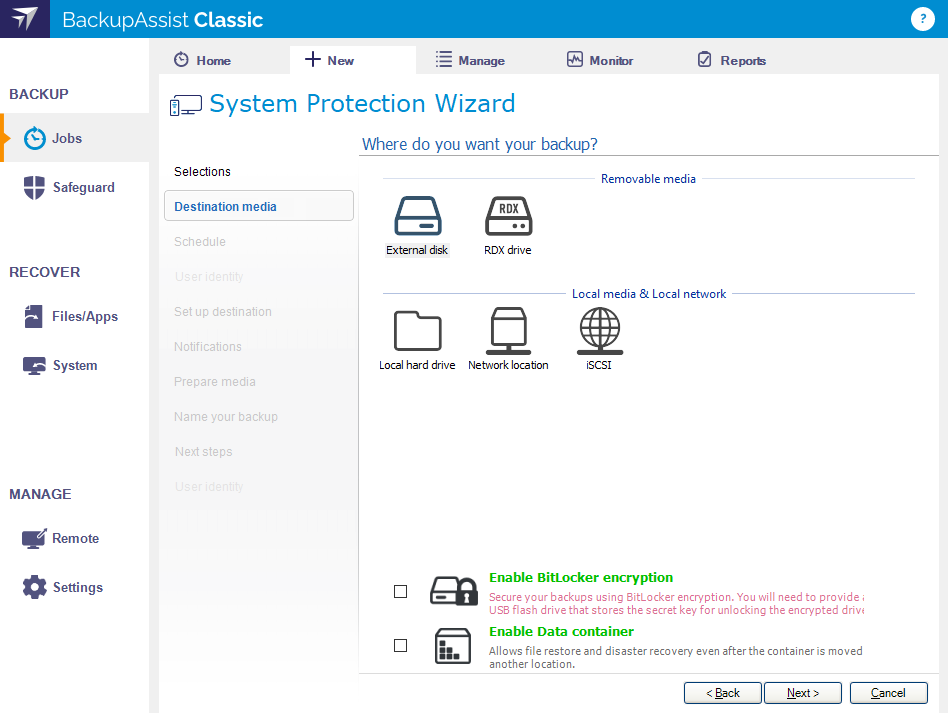Click the Enable Data container heading
Screen dimensions: 948x713
[x=561, y=631]
